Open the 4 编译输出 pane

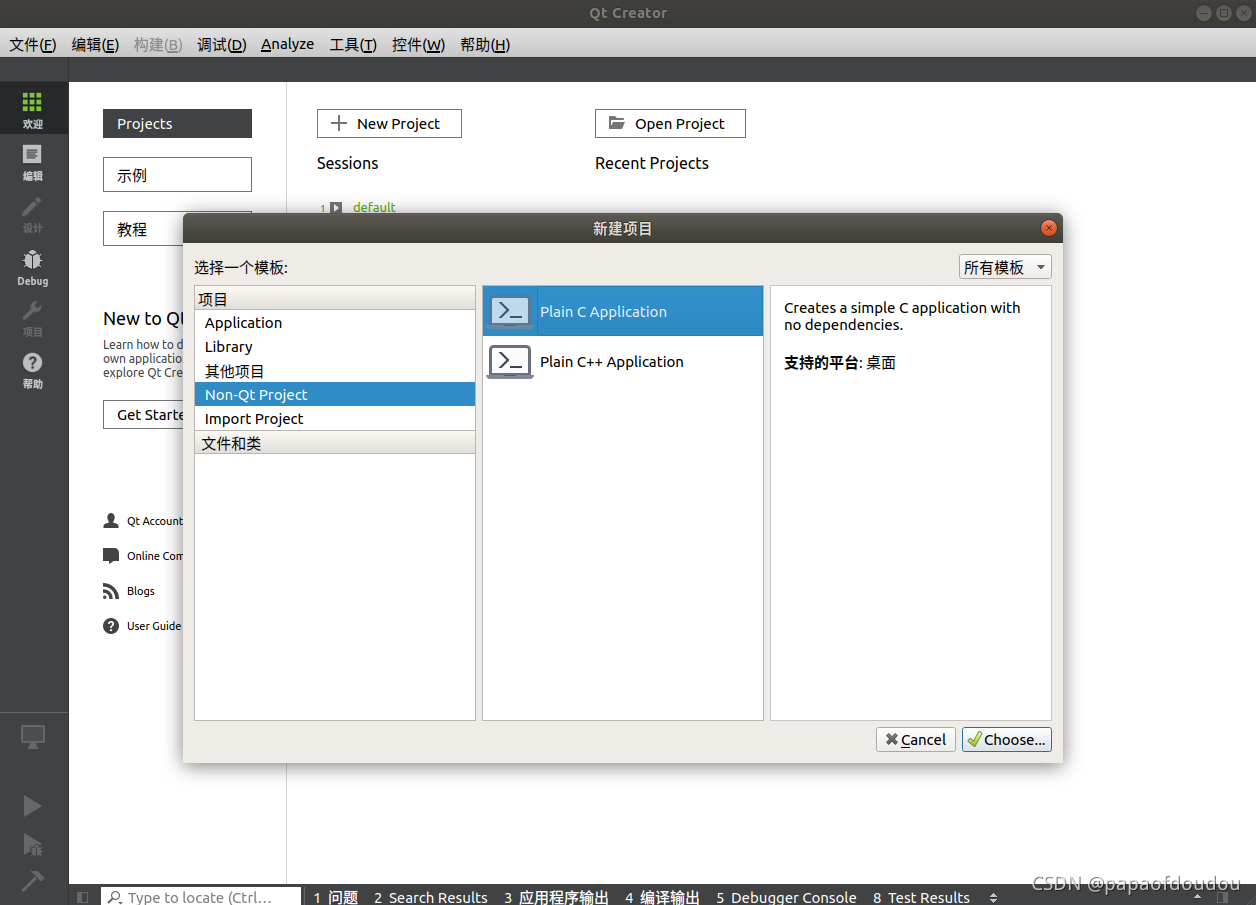[662, 897]
